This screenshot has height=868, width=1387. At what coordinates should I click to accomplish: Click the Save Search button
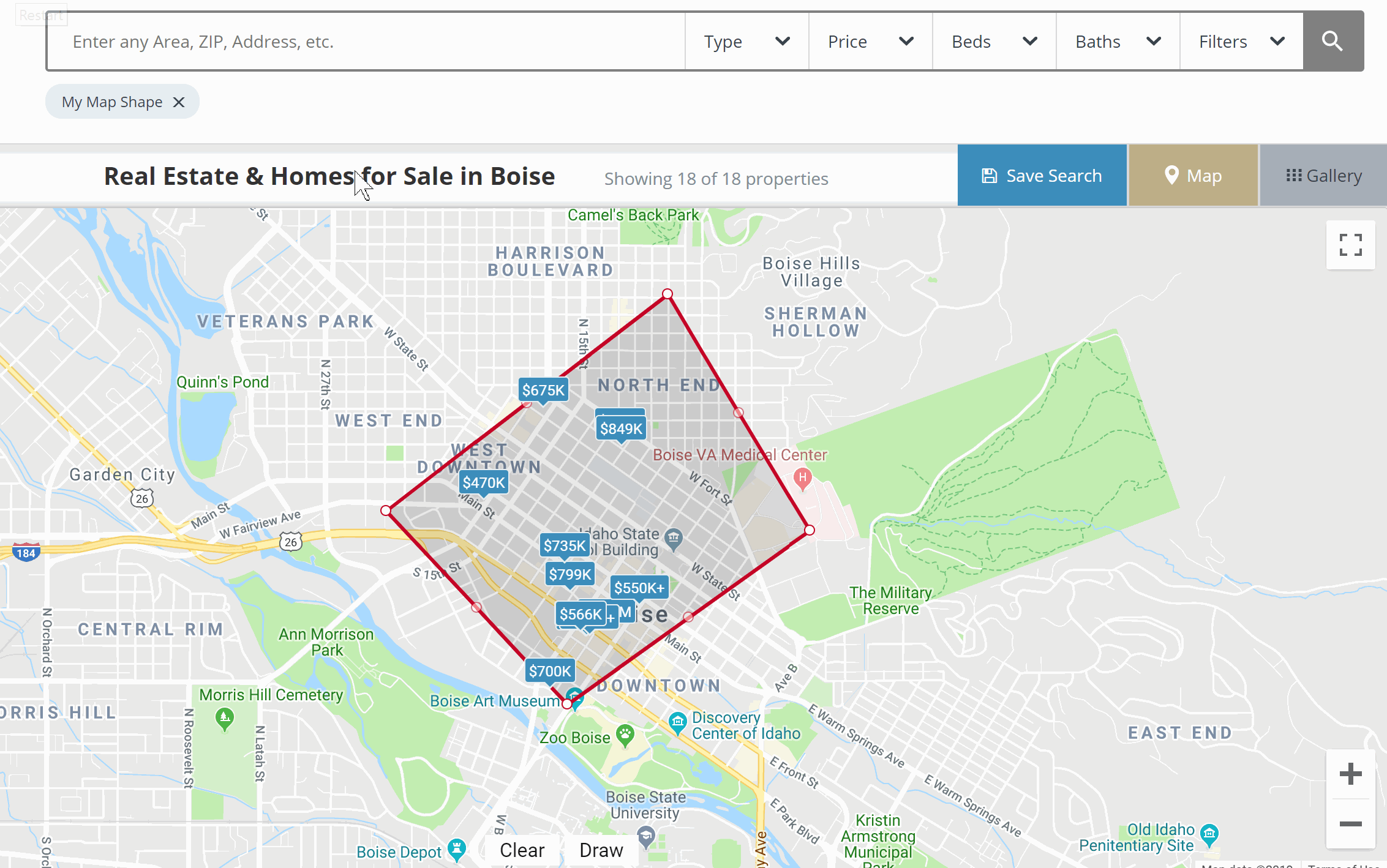pyautogui.click(x=1042, y=176)
